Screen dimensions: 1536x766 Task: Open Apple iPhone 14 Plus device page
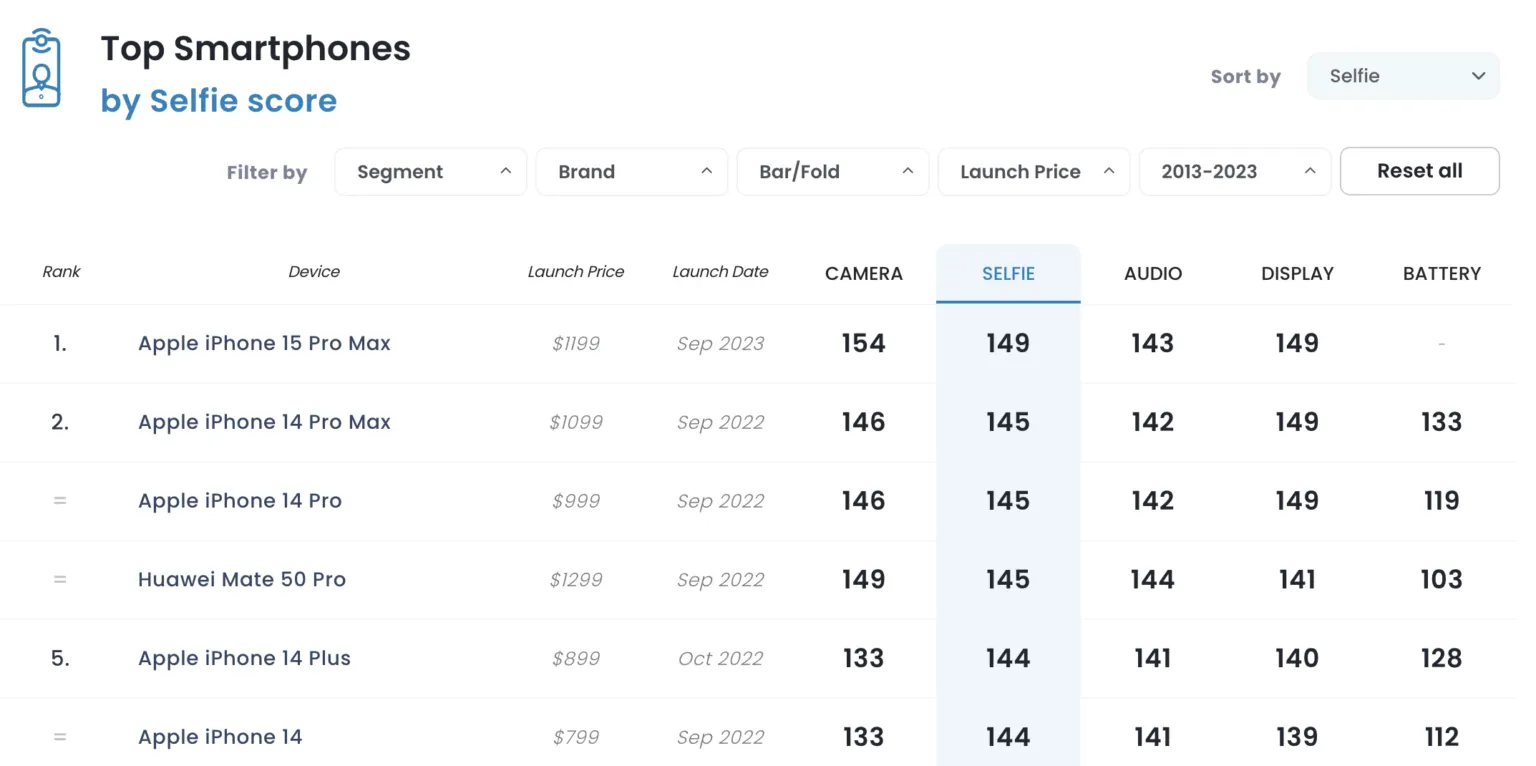point(244,658)
